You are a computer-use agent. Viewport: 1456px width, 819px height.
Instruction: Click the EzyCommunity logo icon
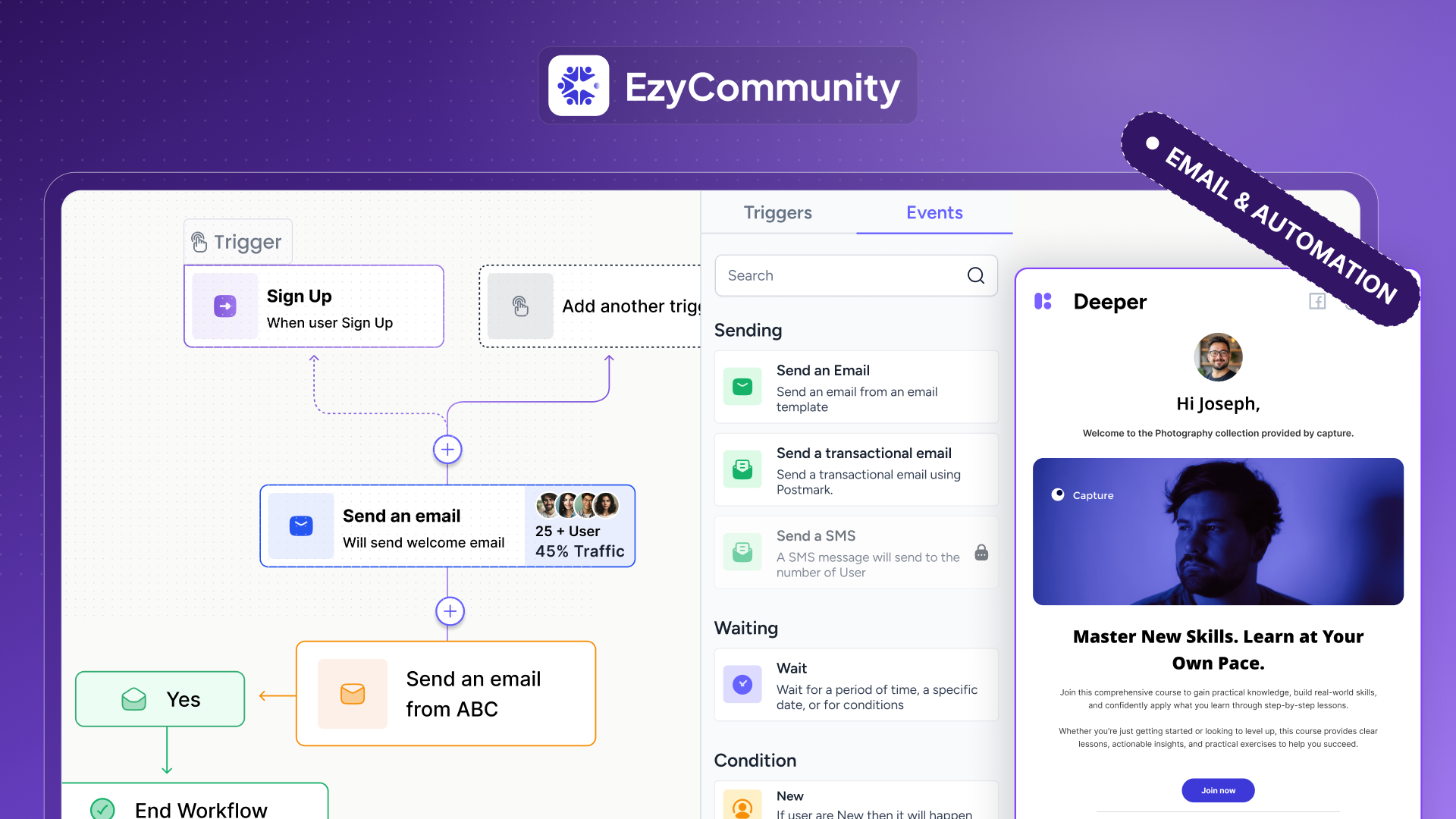[x=579, y=86]
